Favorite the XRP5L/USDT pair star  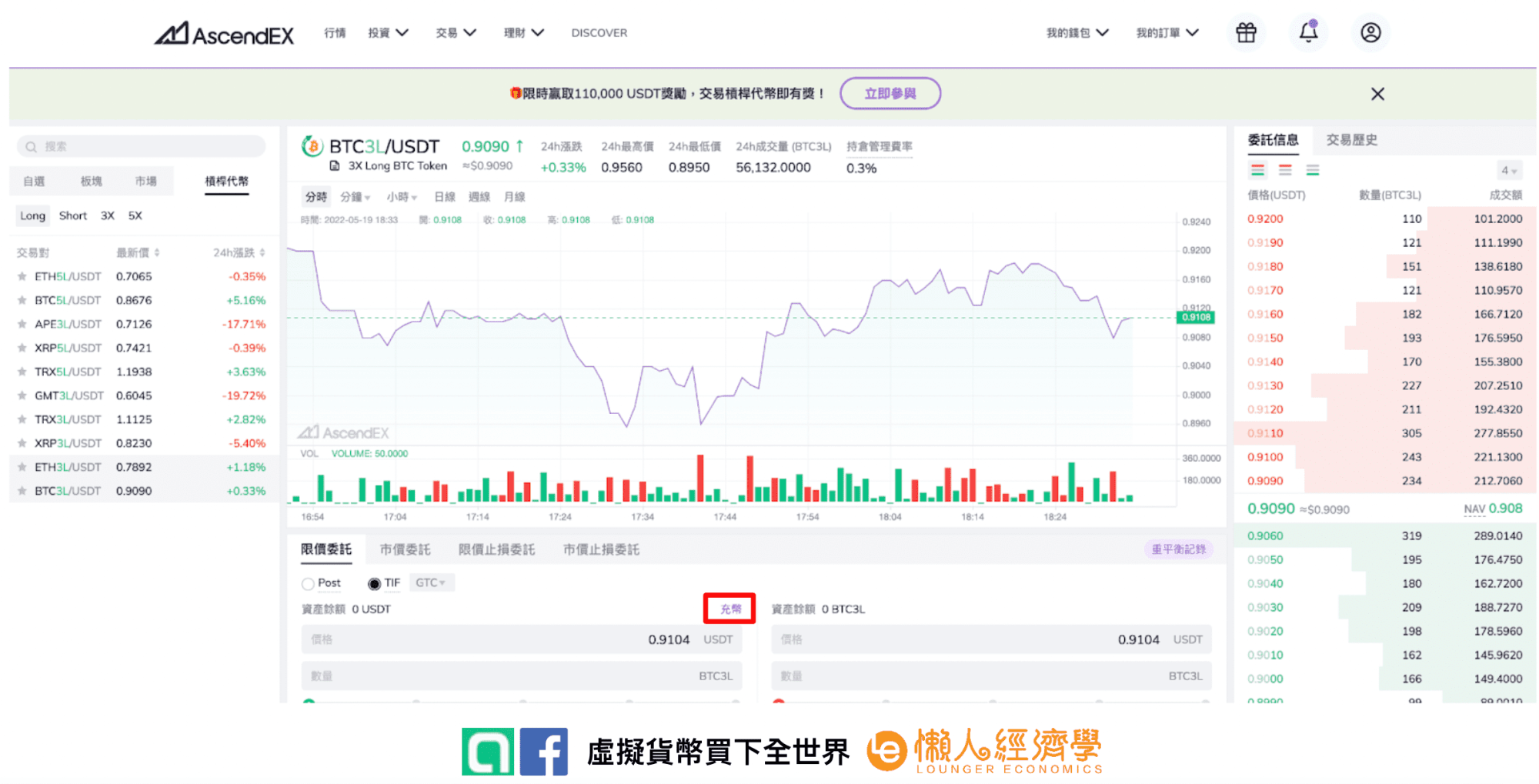pos(22,348)
